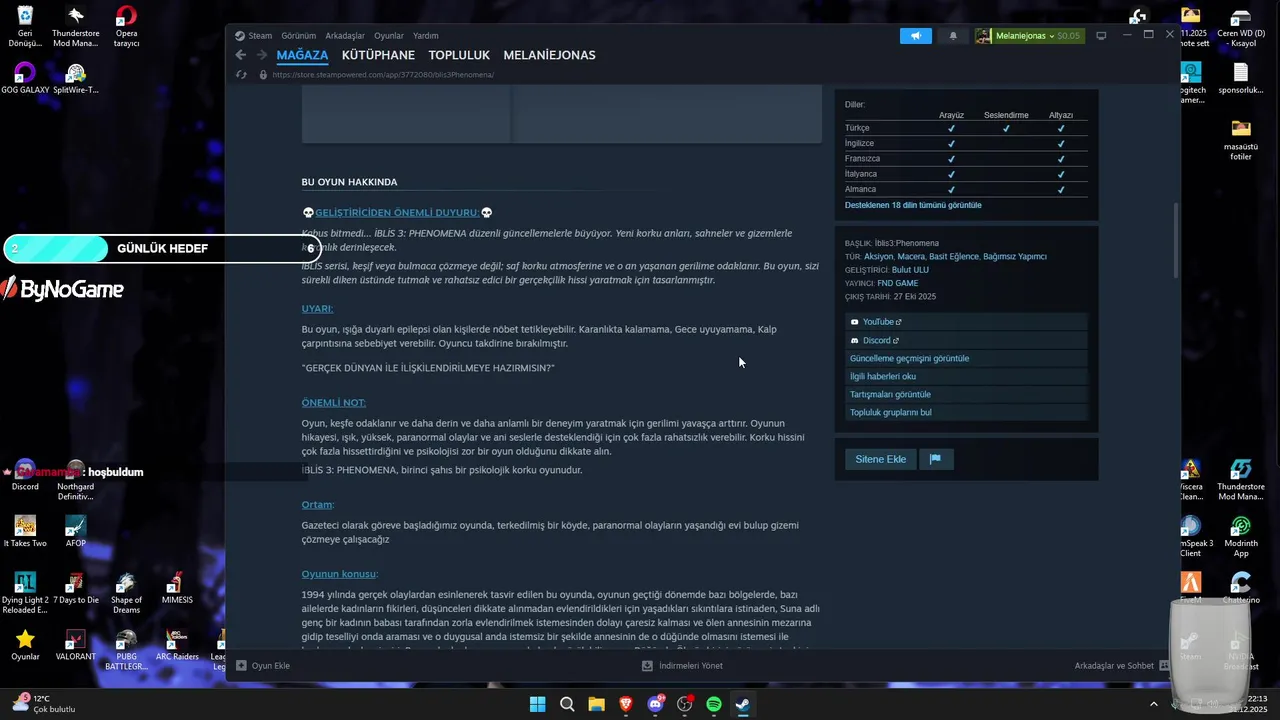Open GOG GALAXY desktop shortcut
1280x720 pixels.
tap(25, 79)
